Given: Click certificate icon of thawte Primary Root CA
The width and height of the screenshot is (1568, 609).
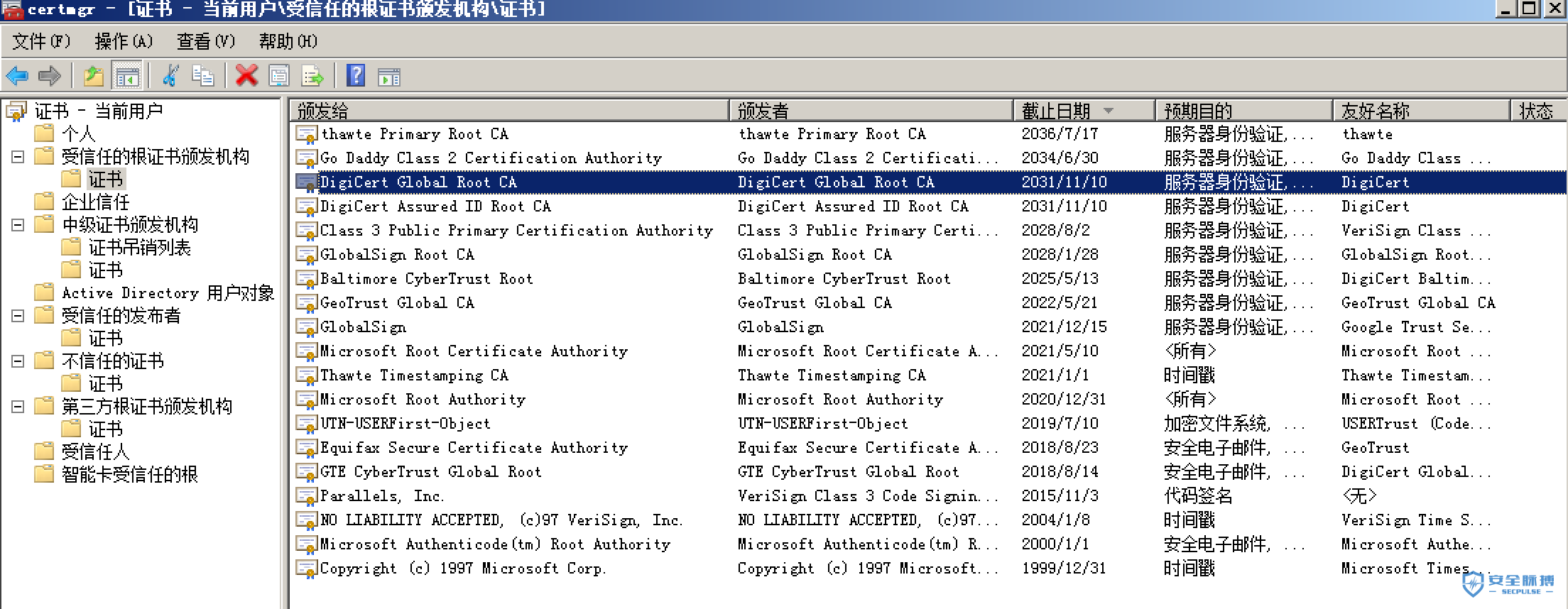Looking at the screenshot, I should click(306, 135).
